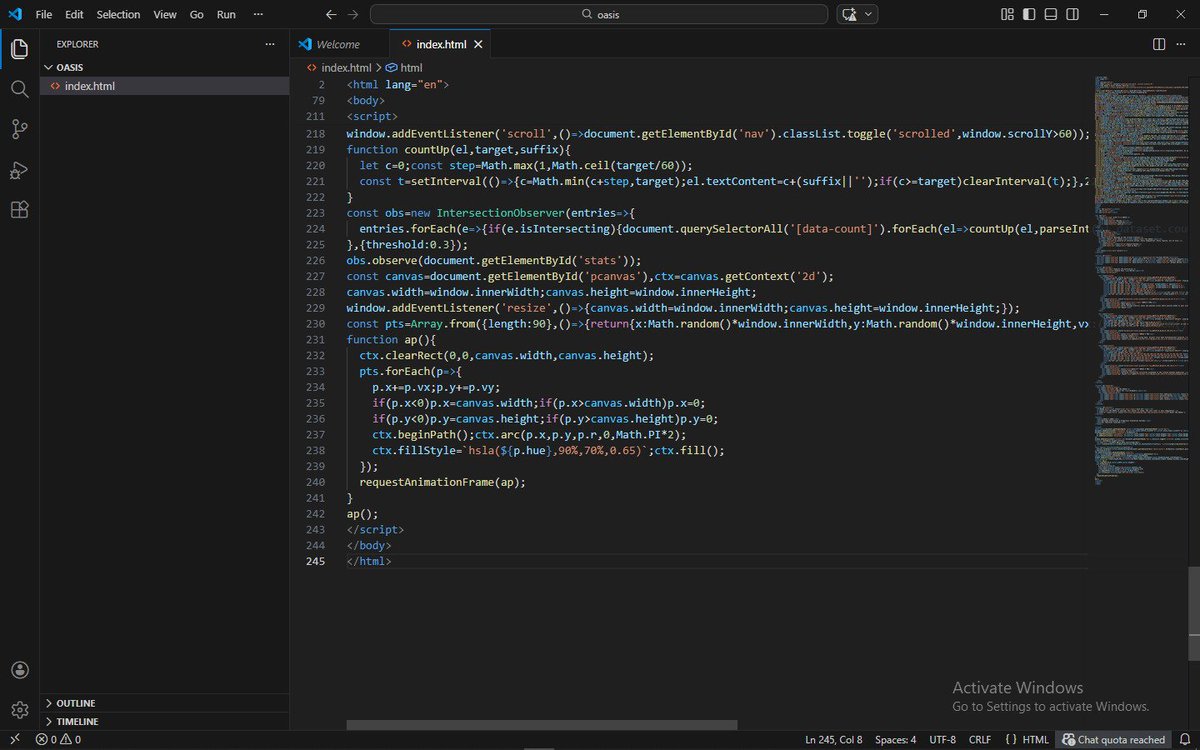The width and height of the screenshot is (1200, 750).
Task: Click the EXPLORER panel title
Action: pyautogui.click(x=77, y=44)
